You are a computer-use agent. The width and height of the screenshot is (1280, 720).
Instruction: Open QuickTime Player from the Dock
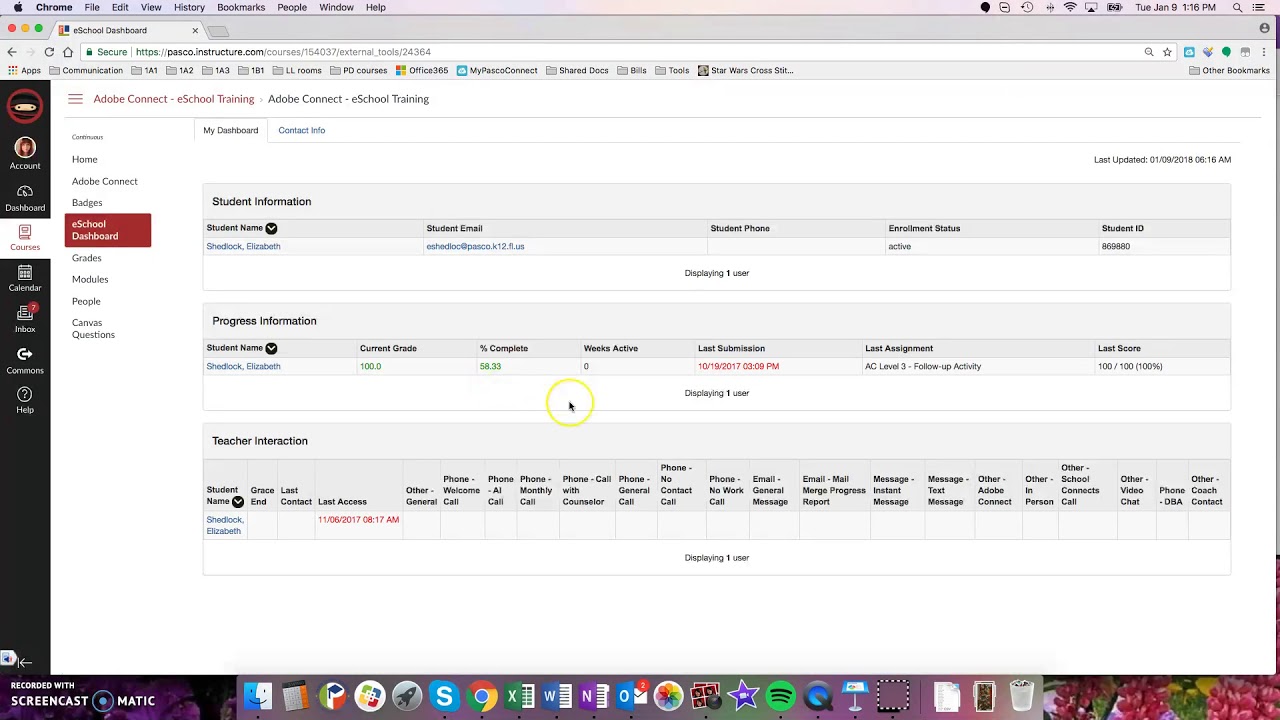tap(818, 696)
